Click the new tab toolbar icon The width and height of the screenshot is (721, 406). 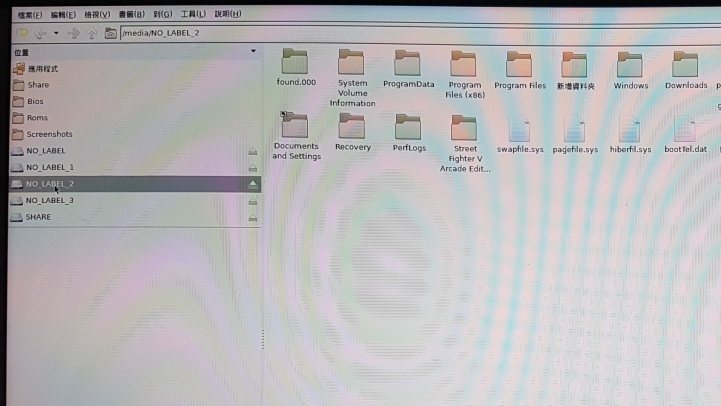tap(22, 33)
